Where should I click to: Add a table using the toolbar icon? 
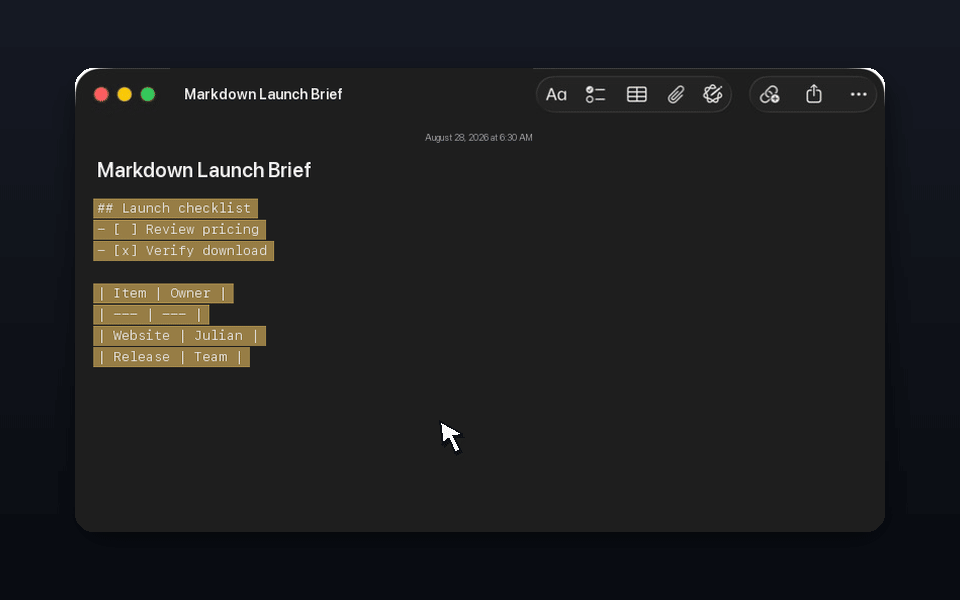click(x=637, y=94)
